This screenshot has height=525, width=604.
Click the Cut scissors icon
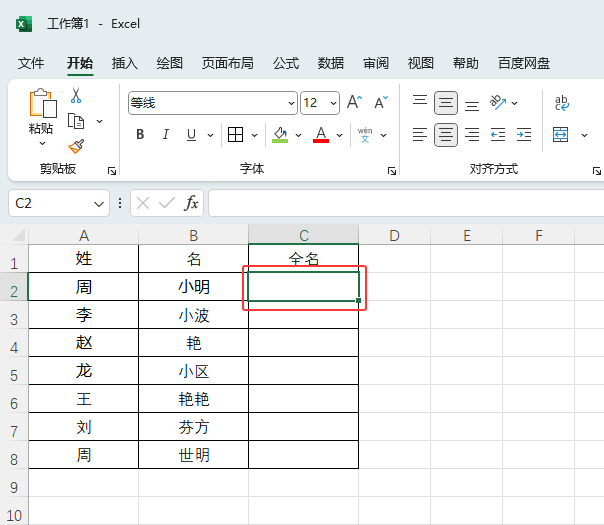coord(76,96)
